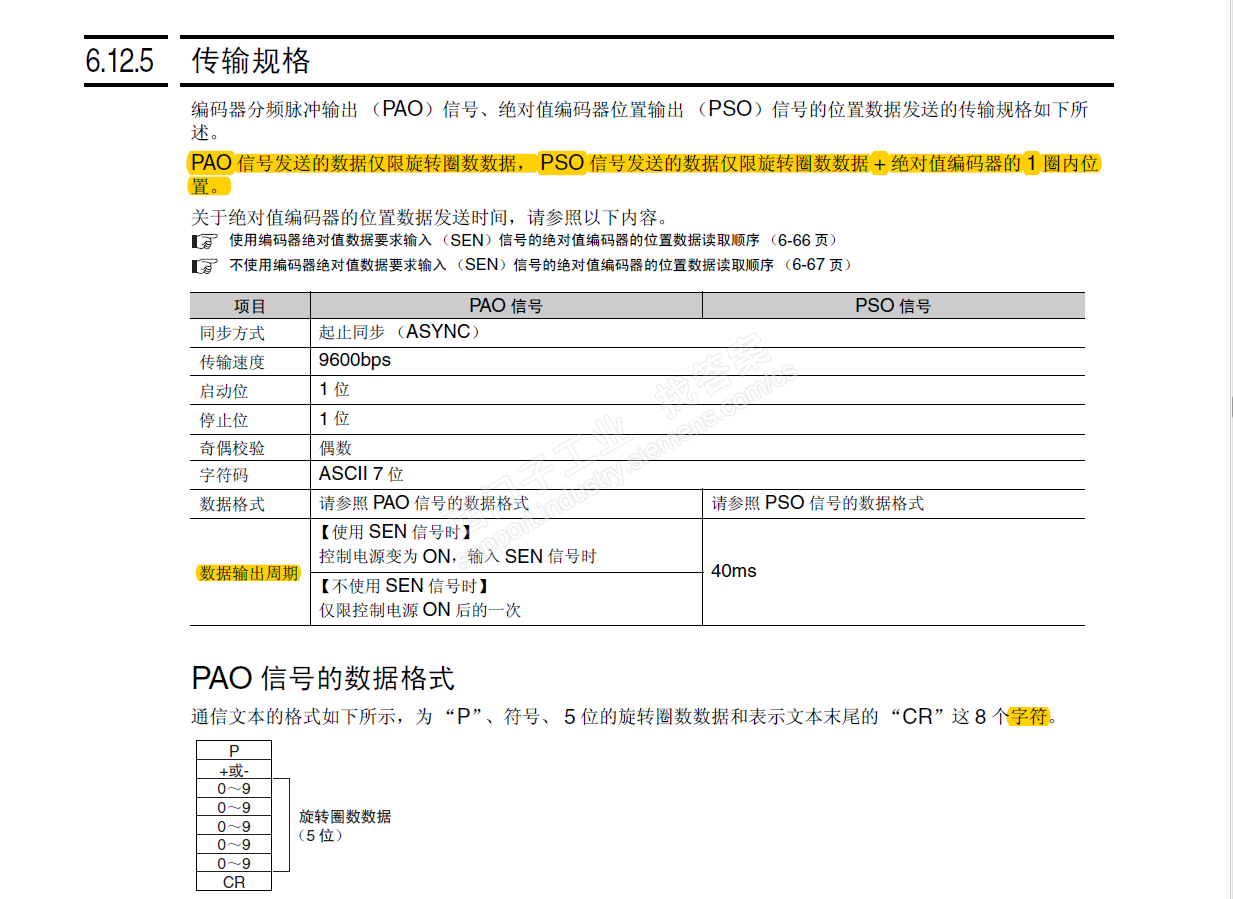
Task: Click the value ASCII 7 位
Action: (361, 475)
